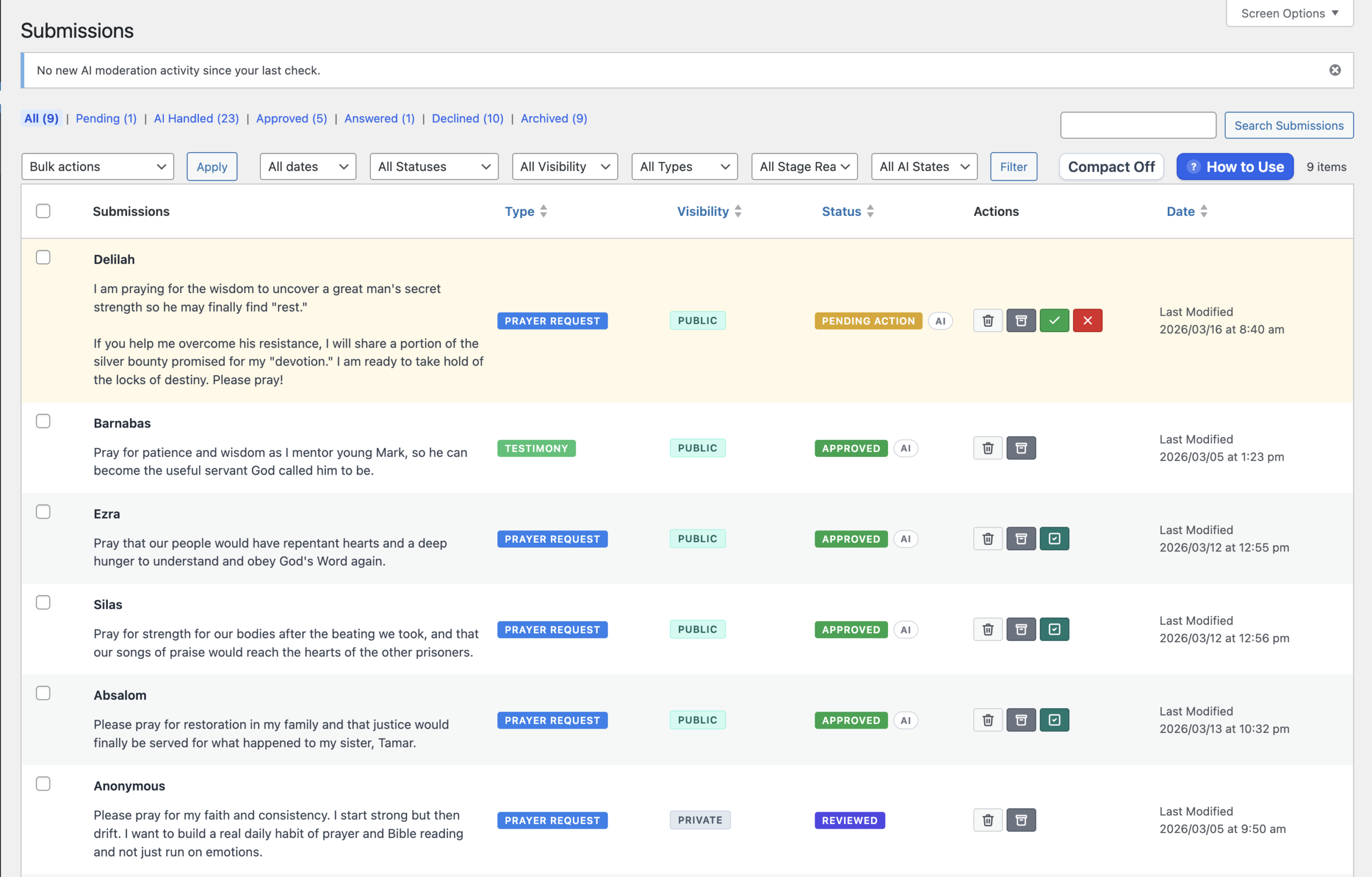Archive the Anonymous submission

[1021, 820]
